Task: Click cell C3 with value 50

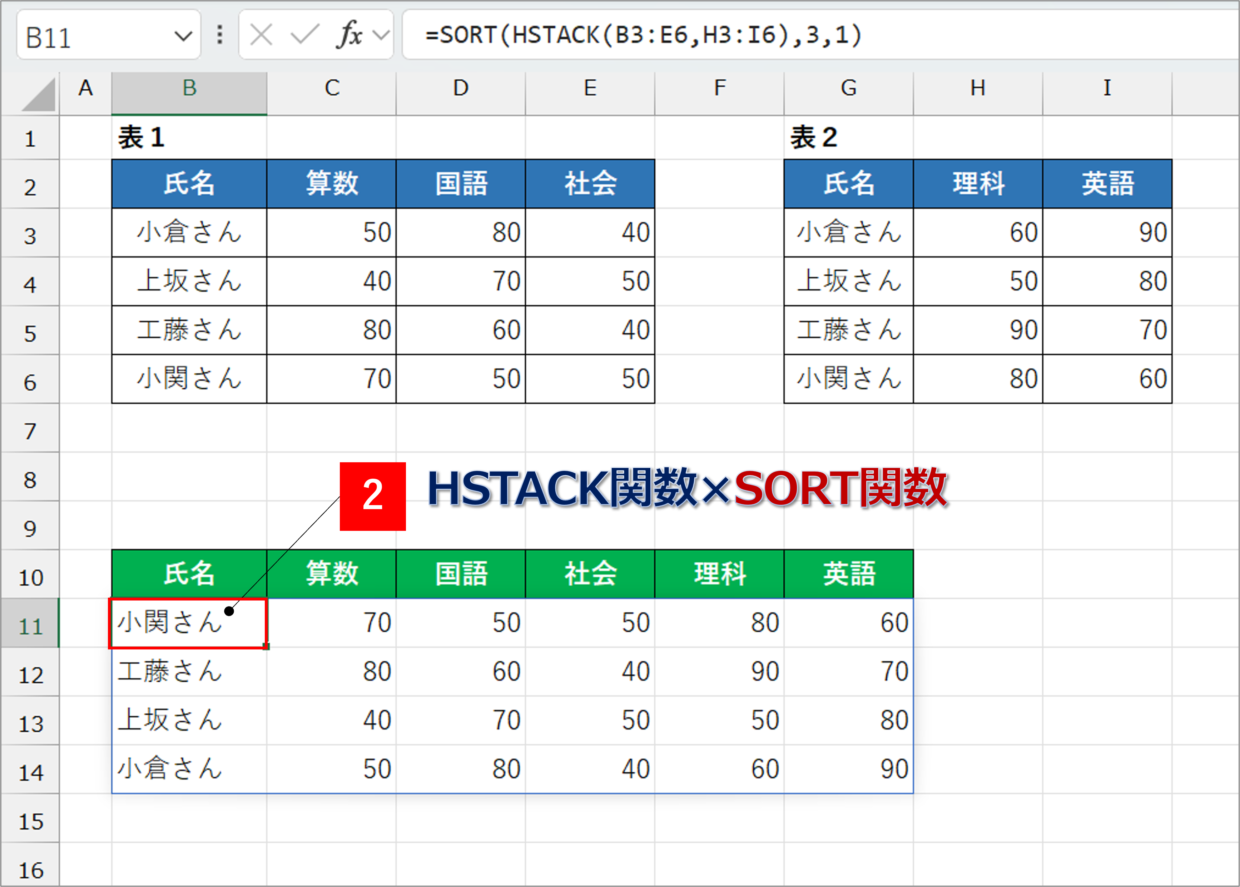Action: [x=331, y=233]
